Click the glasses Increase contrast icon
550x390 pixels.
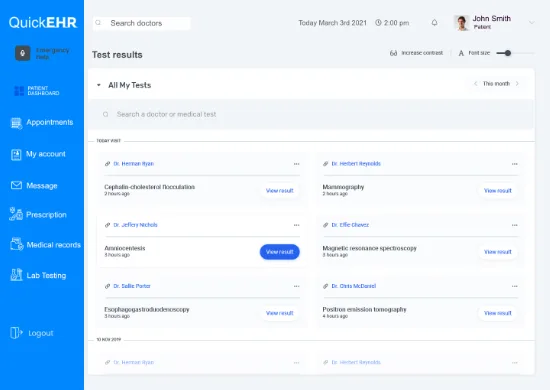(x=393, y=53)
